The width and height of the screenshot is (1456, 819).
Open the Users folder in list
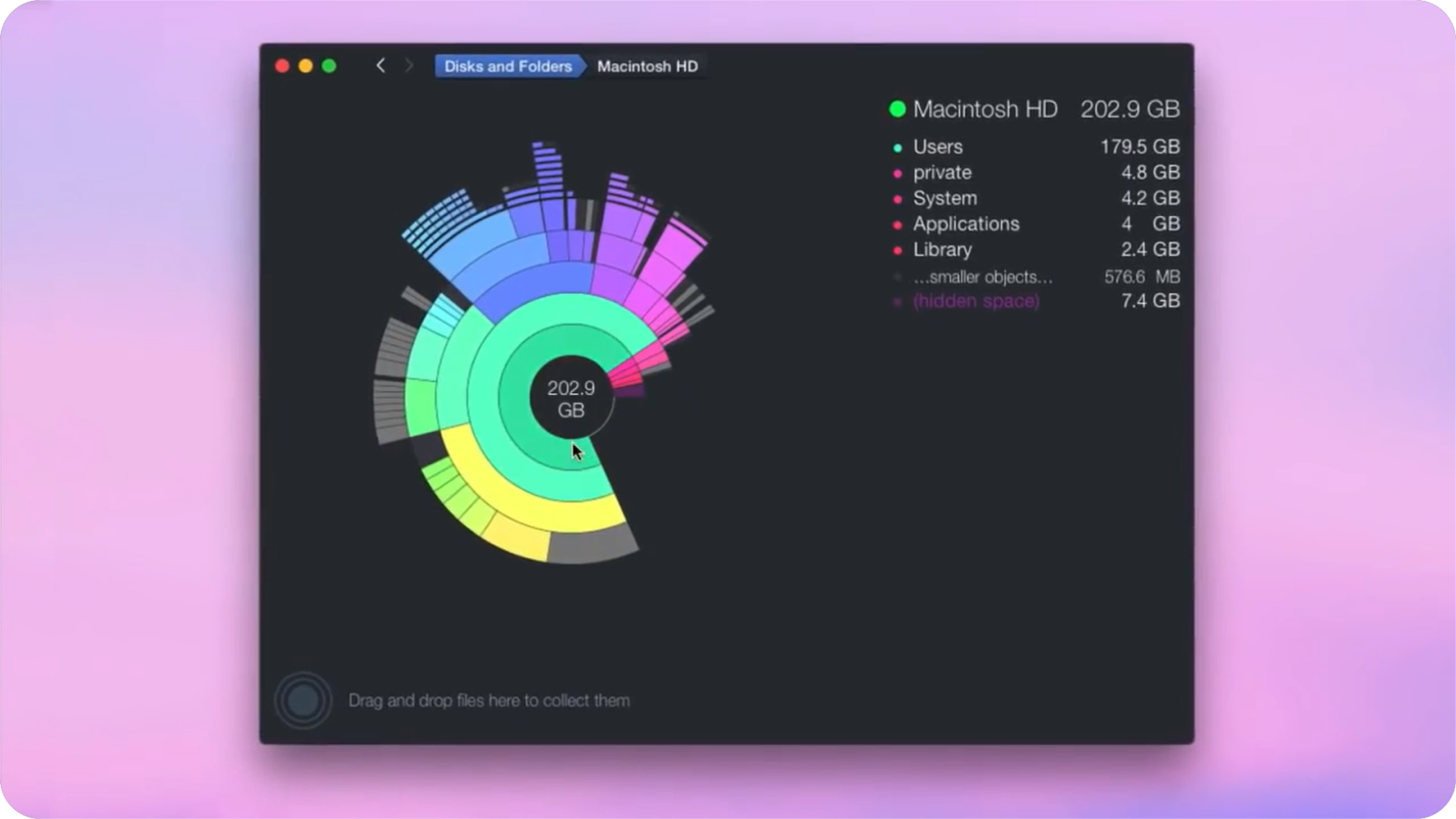pyautogui.click(x=937, y=147)
